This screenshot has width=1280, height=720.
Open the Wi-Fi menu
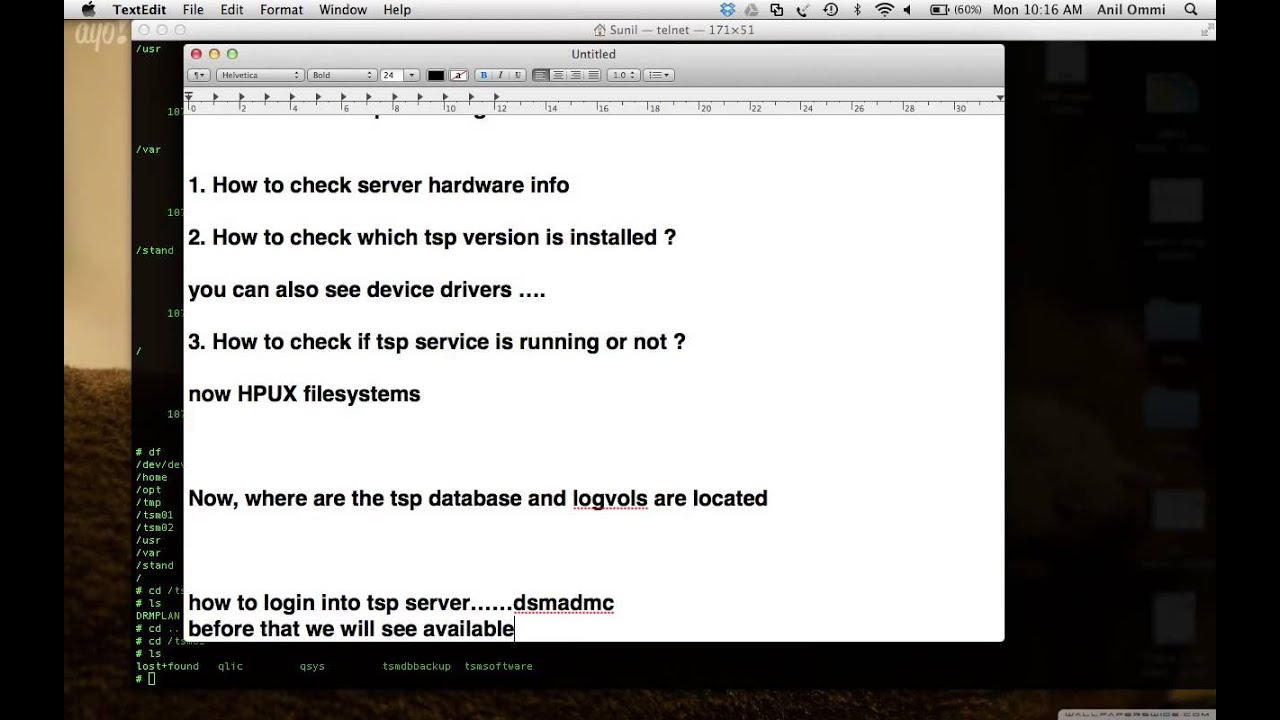point(884,10)
